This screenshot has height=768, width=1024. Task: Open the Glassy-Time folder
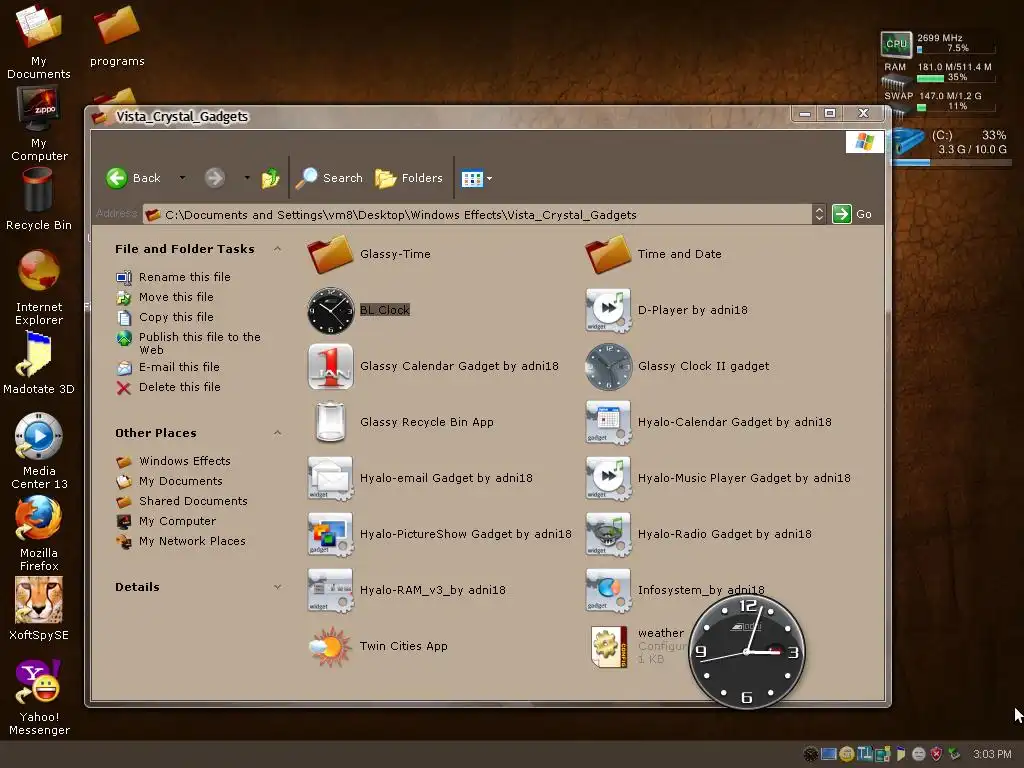tap(330, 254)
